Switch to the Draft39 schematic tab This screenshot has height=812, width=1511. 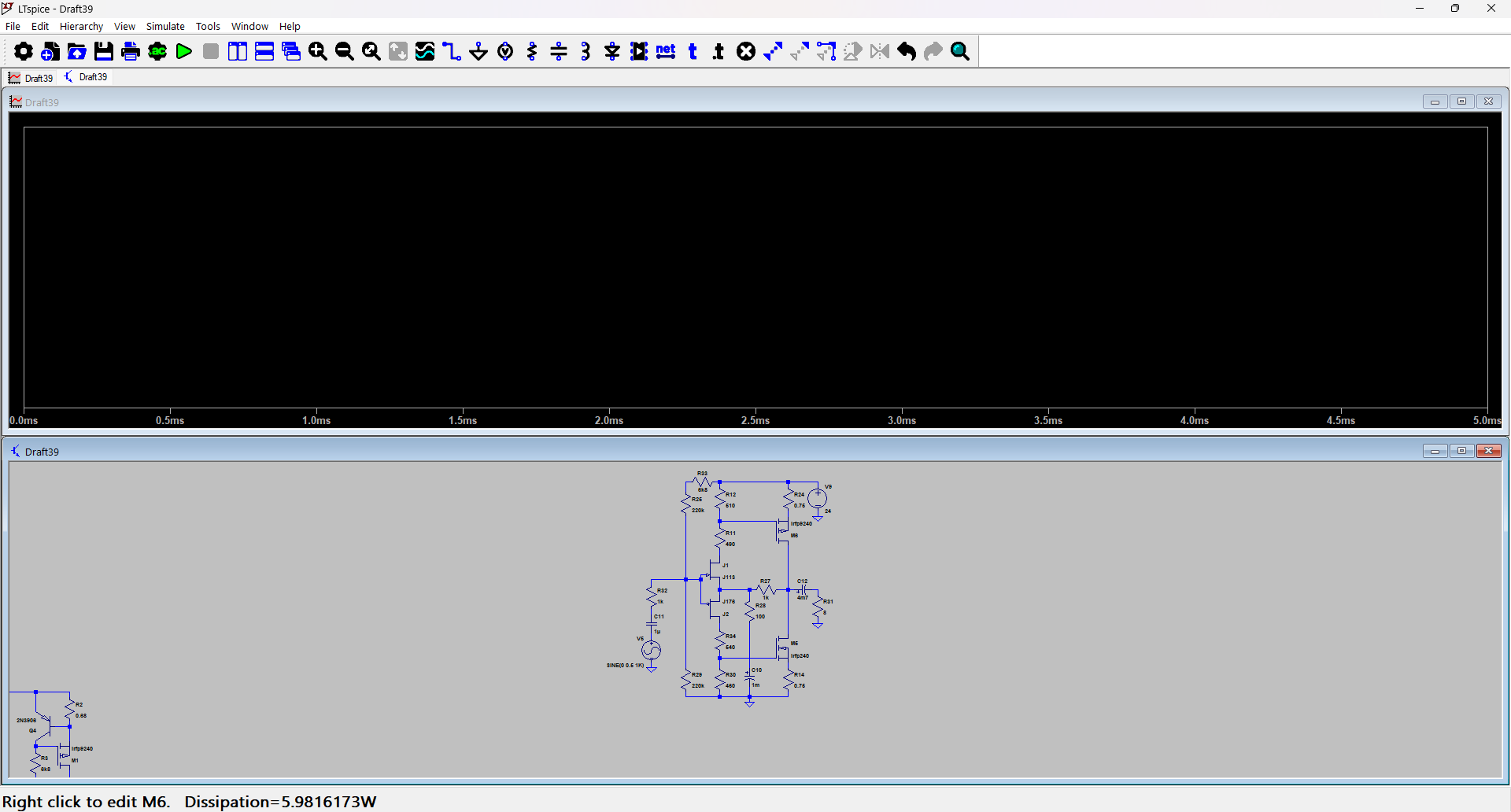point(86,77)
